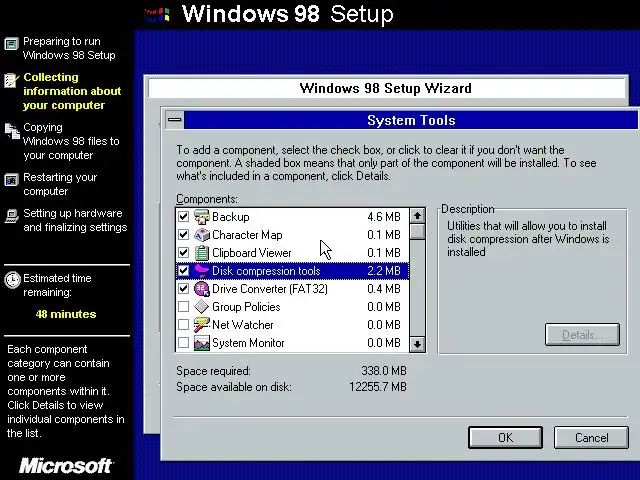
Task: Click the Preparing to run Setup step icon
Action: [x=11, y=43]
